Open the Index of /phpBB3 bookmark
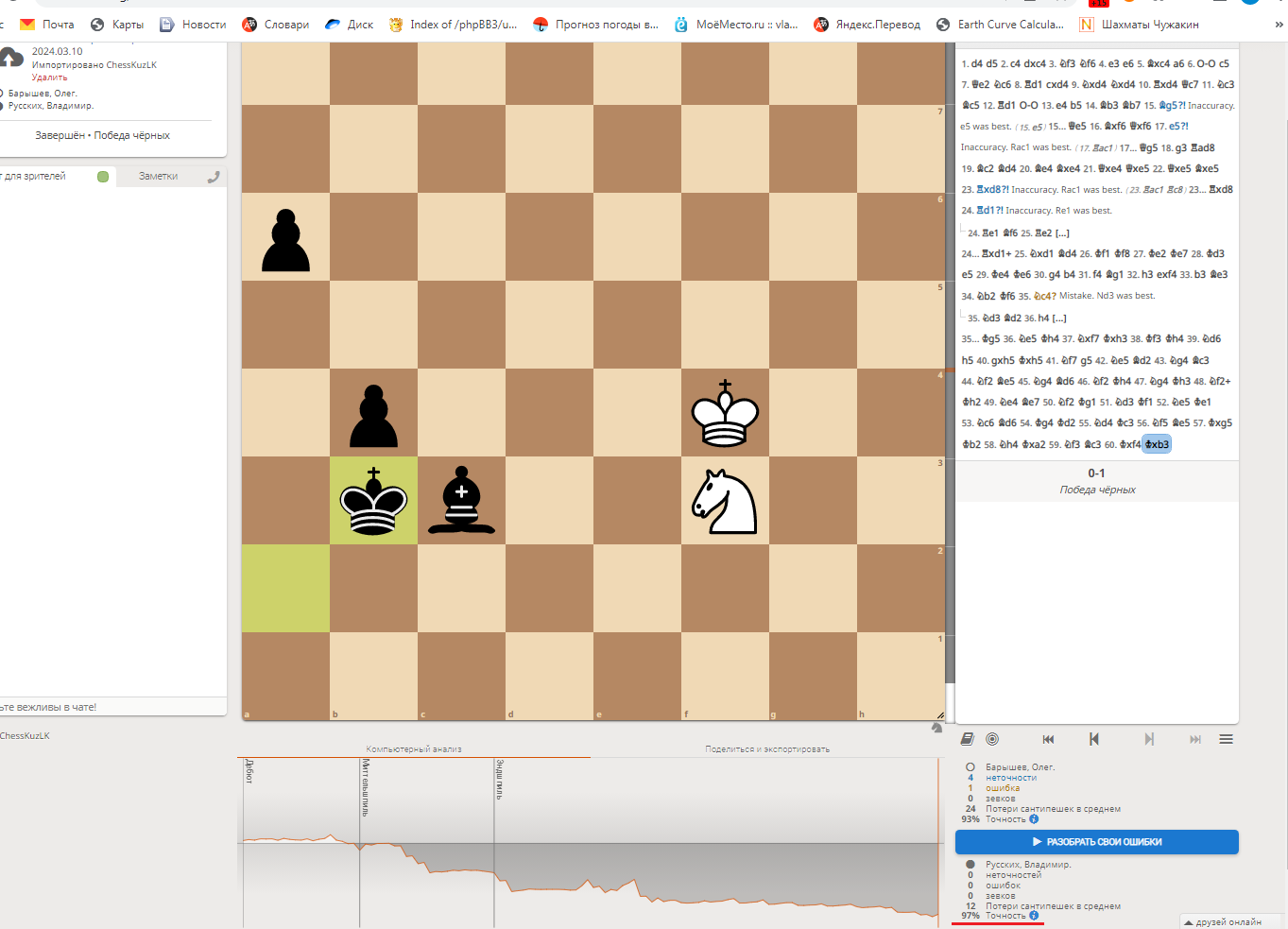Screen dimensions: 1288x929 click(x=453, y=25)
